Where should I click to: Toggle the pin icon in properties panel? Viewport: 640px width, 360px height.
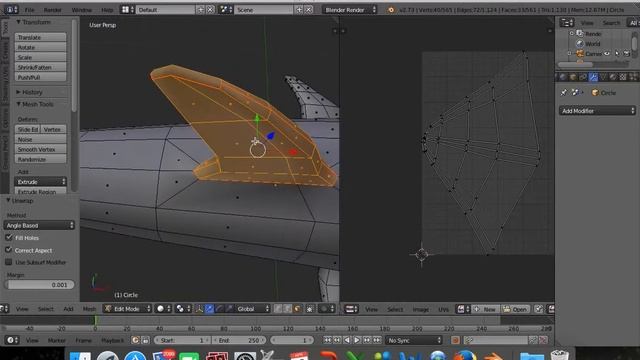pos(563,93)
